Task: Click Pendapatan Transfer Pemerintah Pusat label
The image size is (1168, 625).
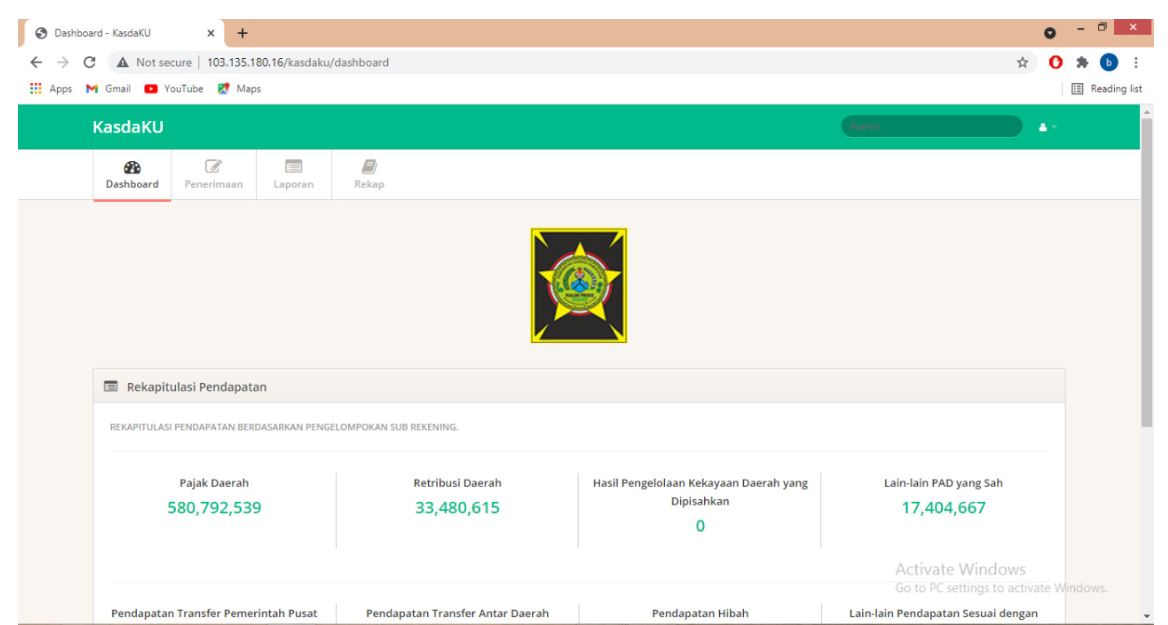Action: [x=215, y=613]
